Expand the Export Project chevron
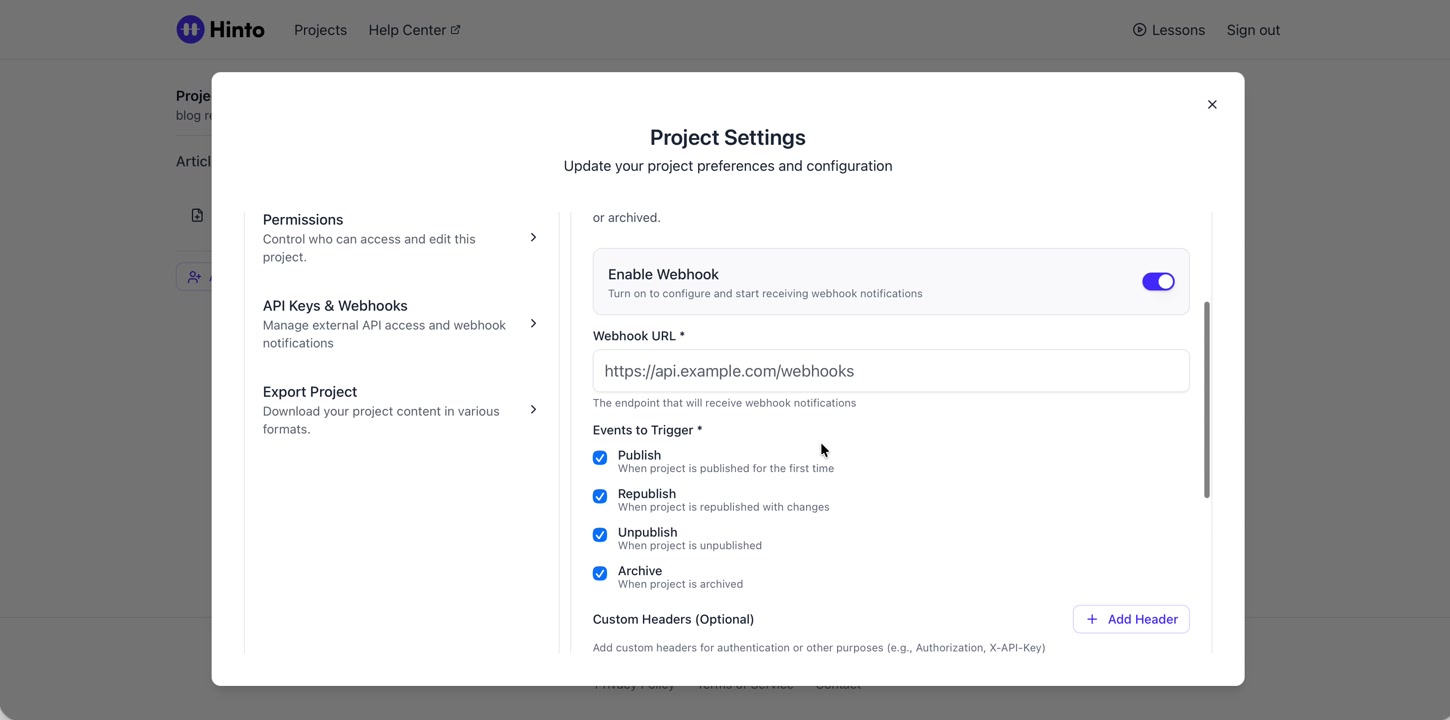This screenshot has height=720, width=1450. tap(533, 410)
